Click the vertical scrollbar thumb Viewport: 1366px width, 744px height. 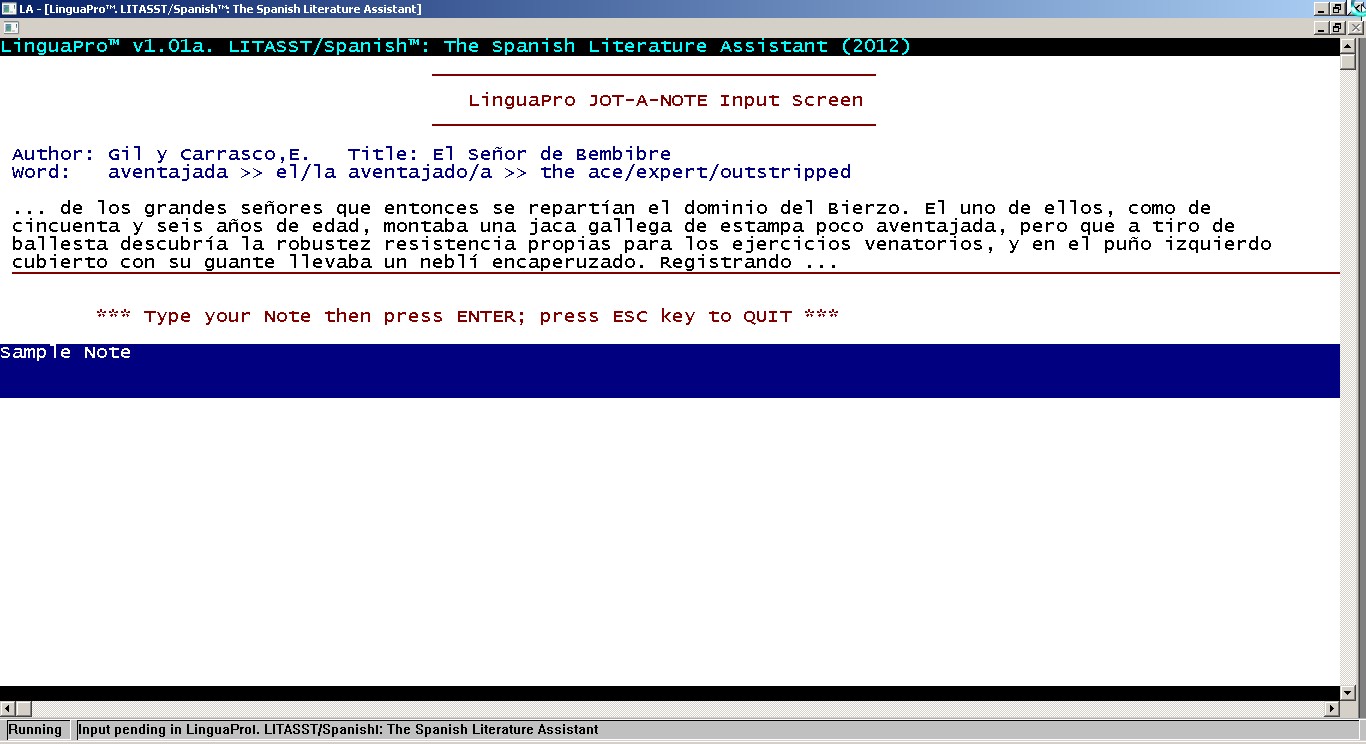coord(1348,62)
